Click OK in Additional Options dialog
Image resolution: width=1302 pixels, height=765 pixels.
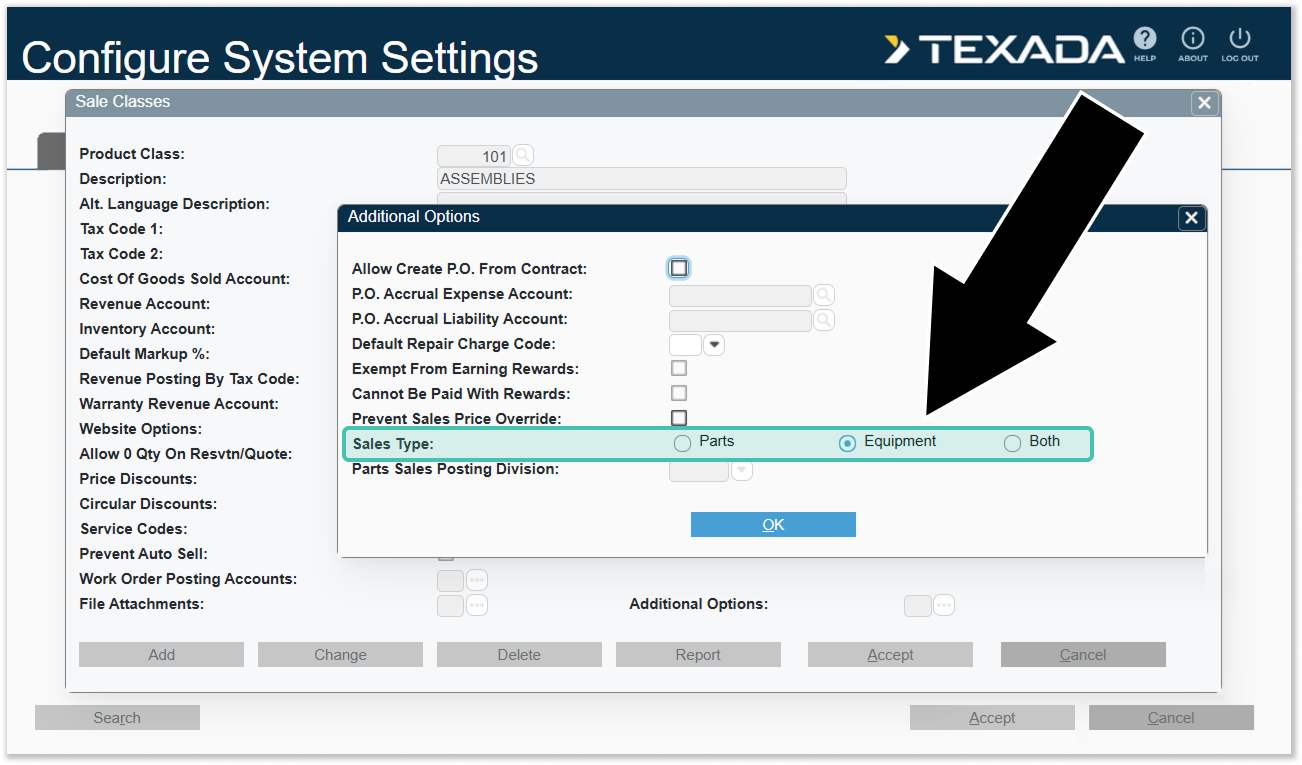click(773, 525)
